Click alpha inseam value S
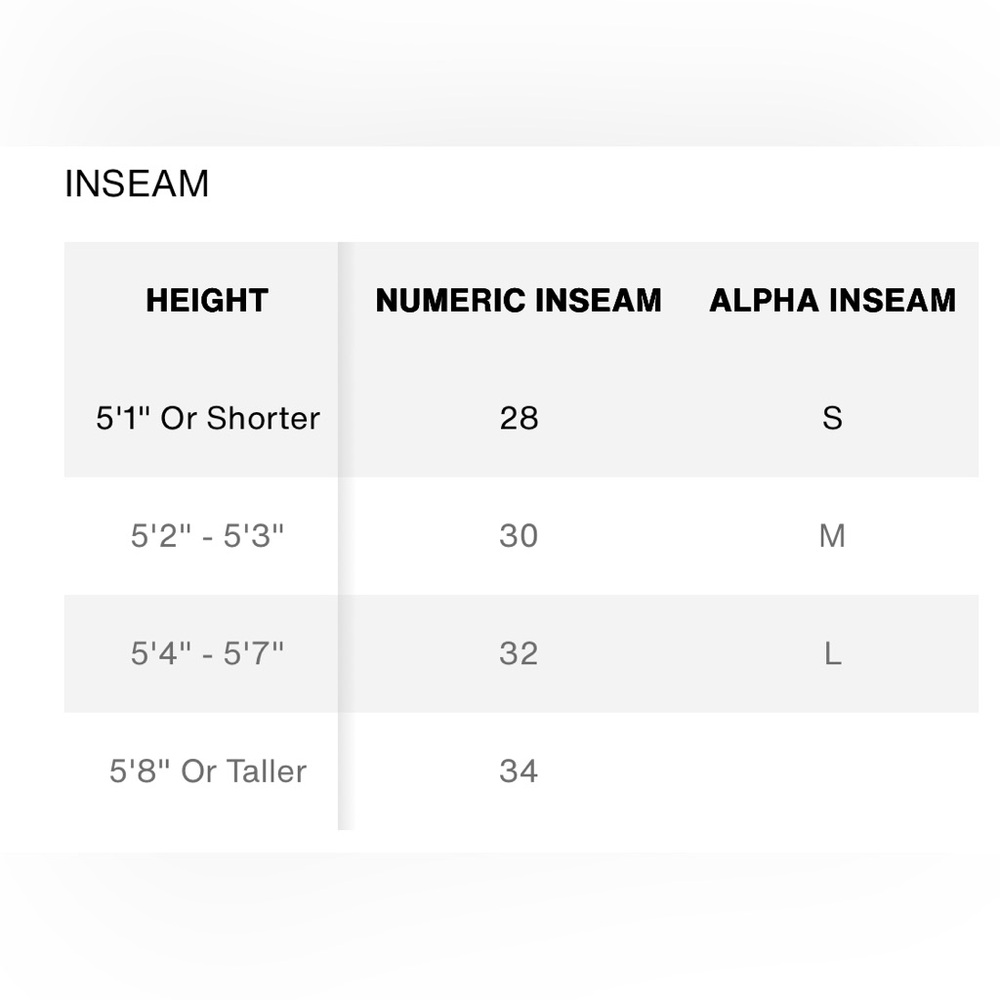 pos(832,418)
